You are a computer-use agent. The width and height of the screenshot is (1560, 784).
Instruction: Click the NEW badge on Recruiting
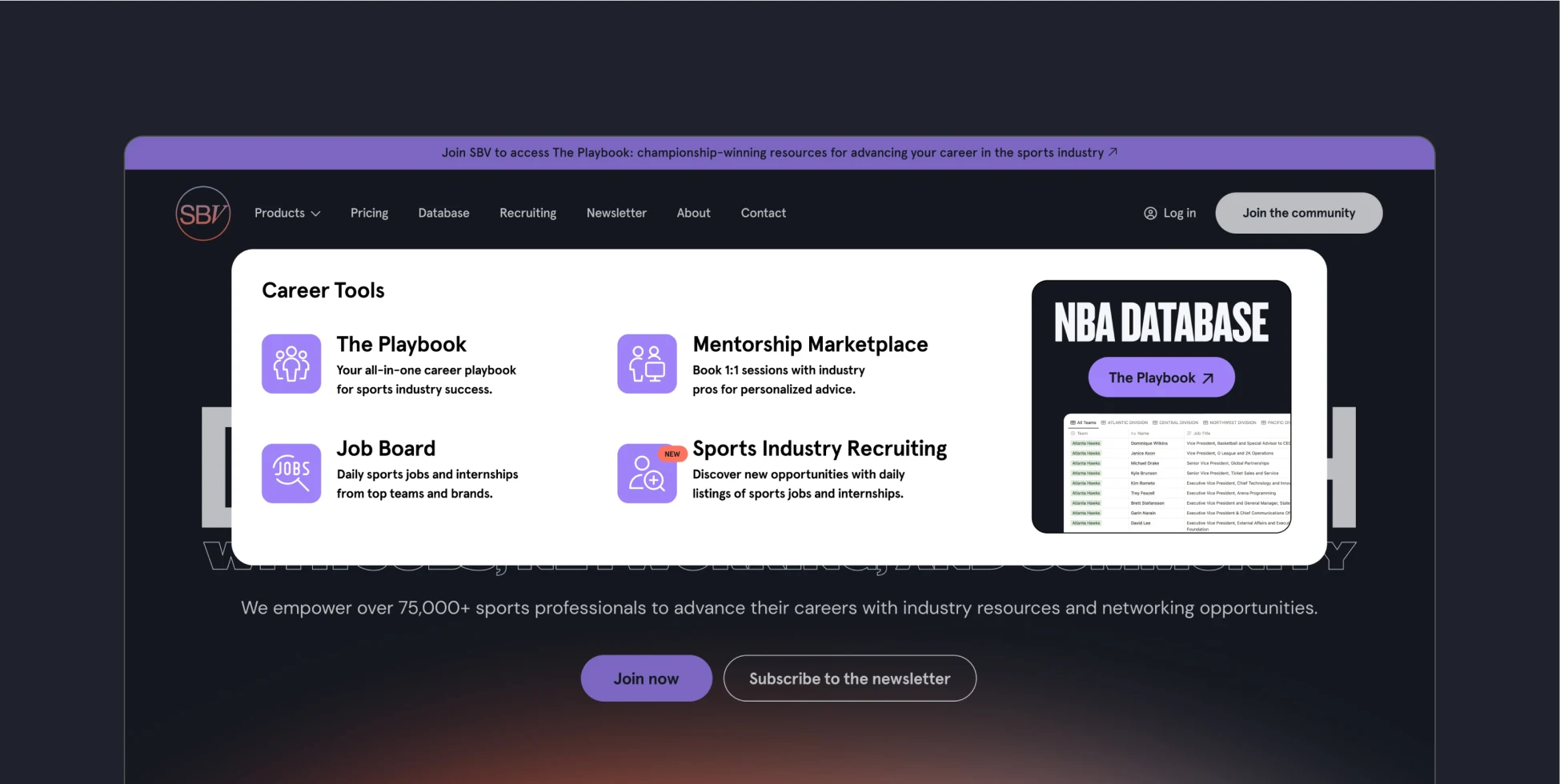point(672,454)
